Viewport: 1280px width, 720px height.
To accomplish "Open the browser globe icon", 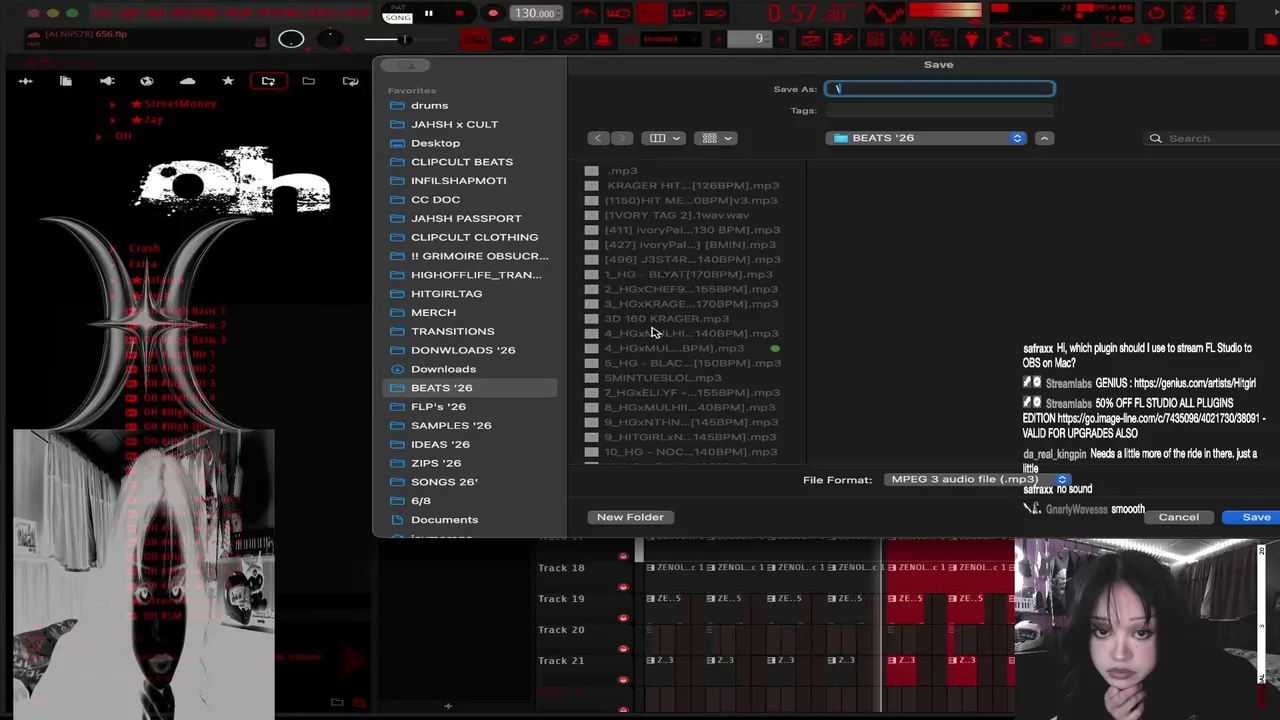I will [147, 81].
